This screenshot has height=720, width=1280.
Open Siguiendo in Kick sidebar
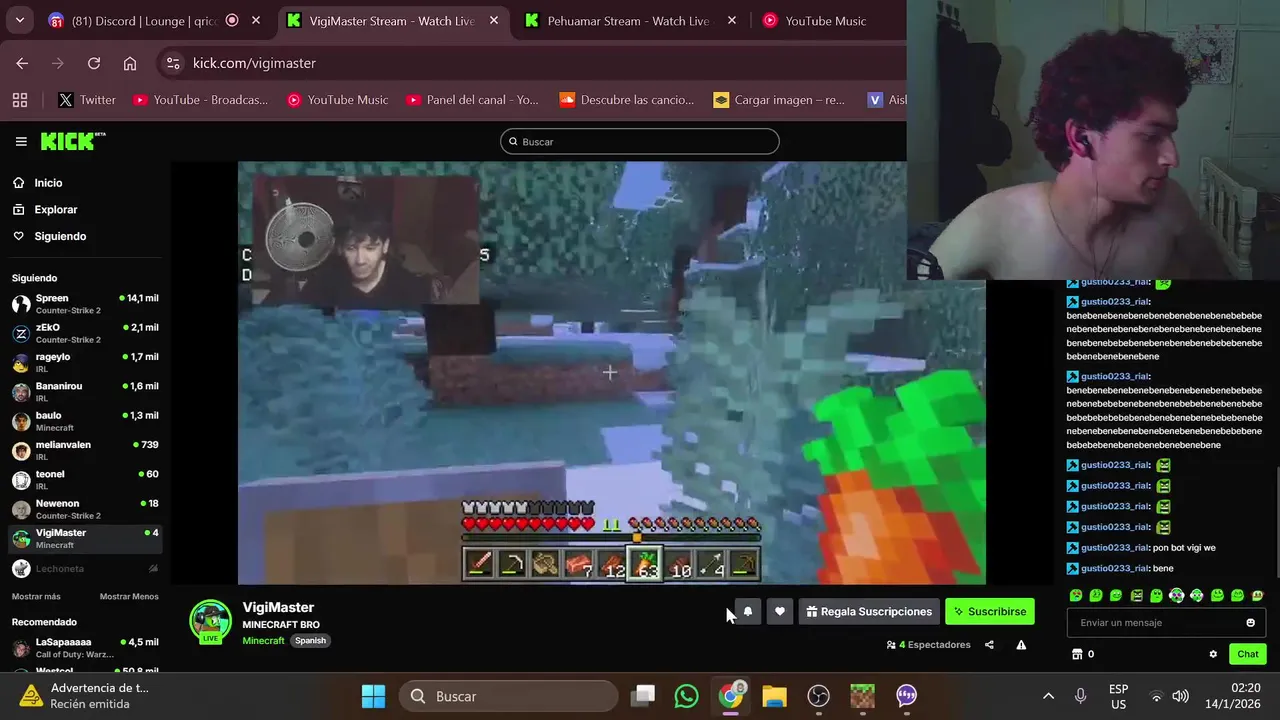49,236
